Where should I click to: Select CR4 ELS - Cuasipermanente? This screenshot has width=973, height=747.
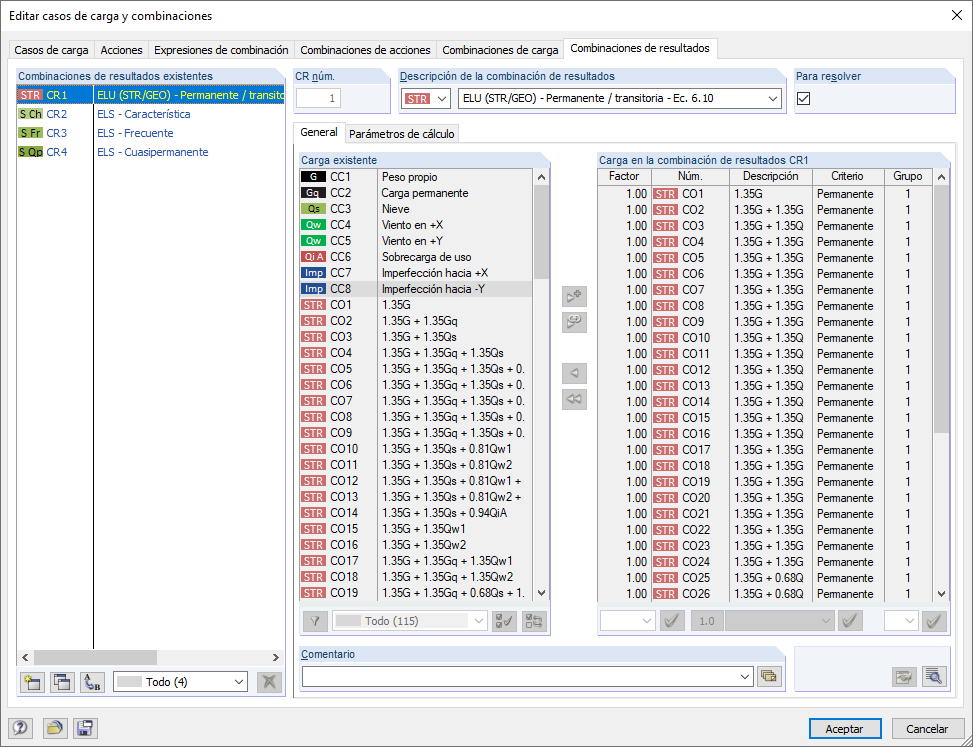tap(150, 152)
